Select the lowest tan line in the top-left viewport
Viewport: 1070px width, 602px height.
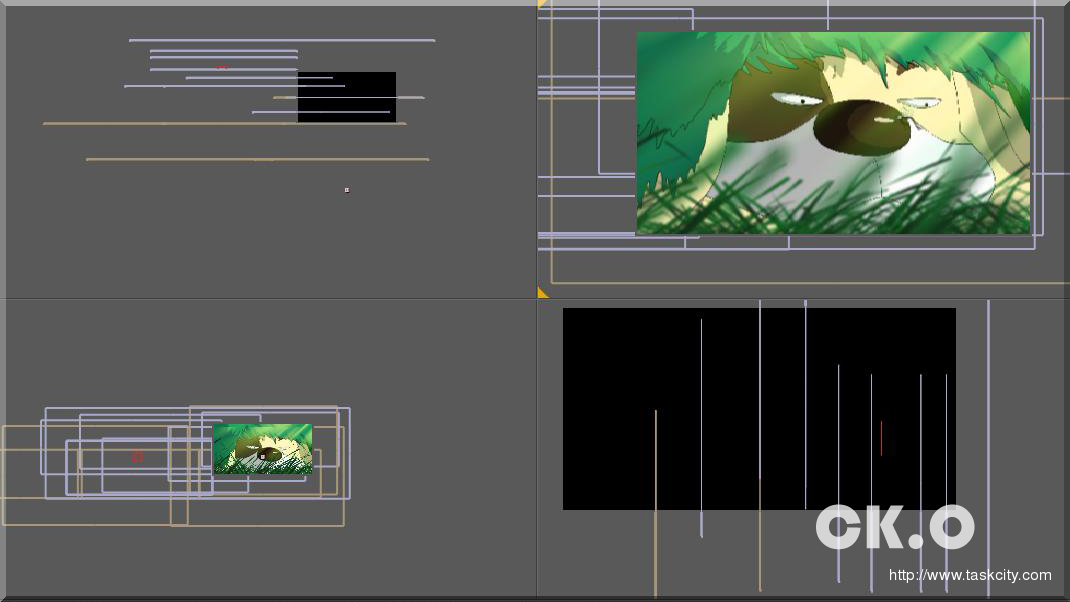click(257, 159)
